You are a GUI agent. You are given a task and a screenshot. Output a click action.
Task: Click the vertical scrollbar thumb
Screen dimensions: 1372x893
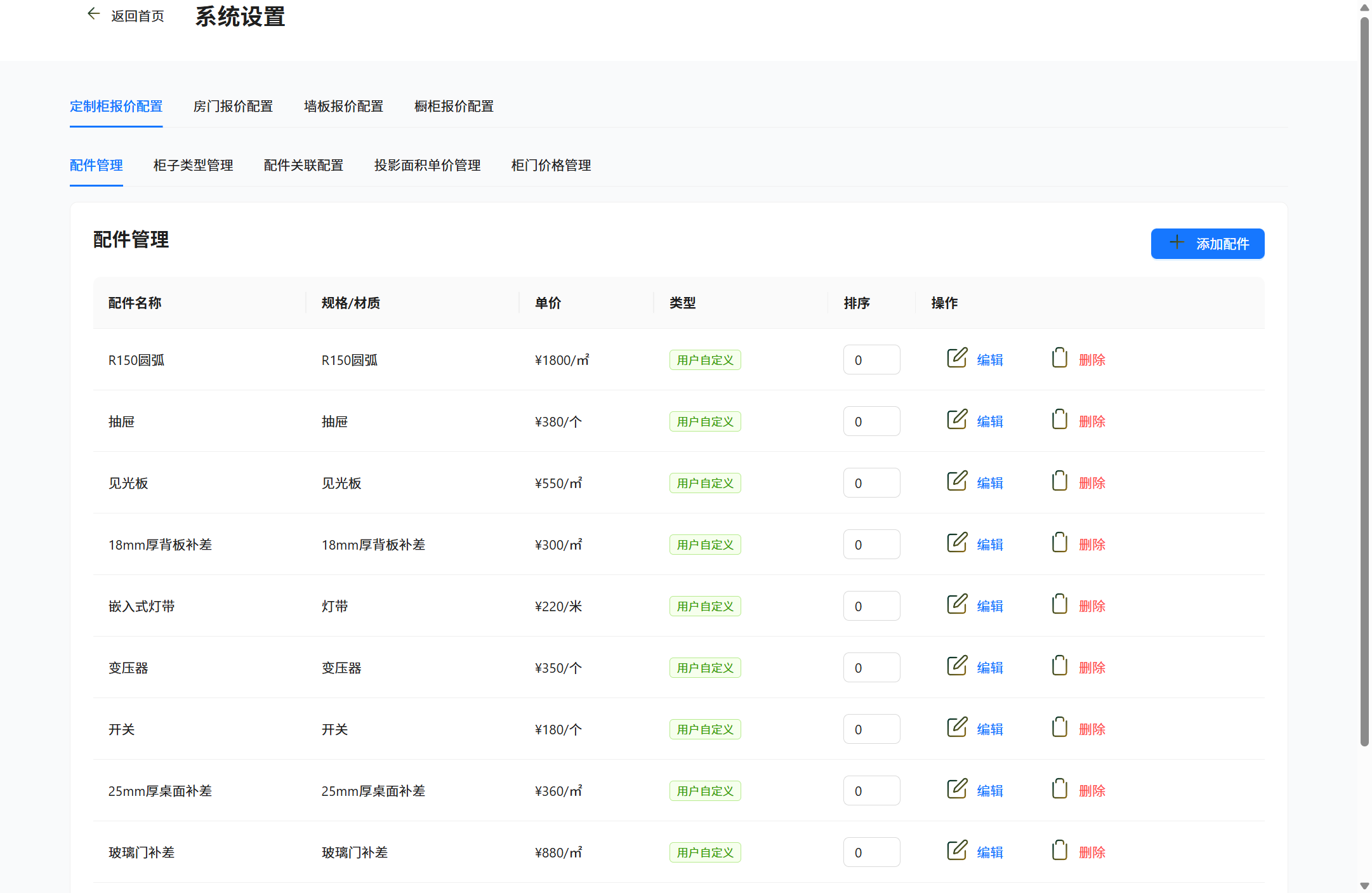1364,381
